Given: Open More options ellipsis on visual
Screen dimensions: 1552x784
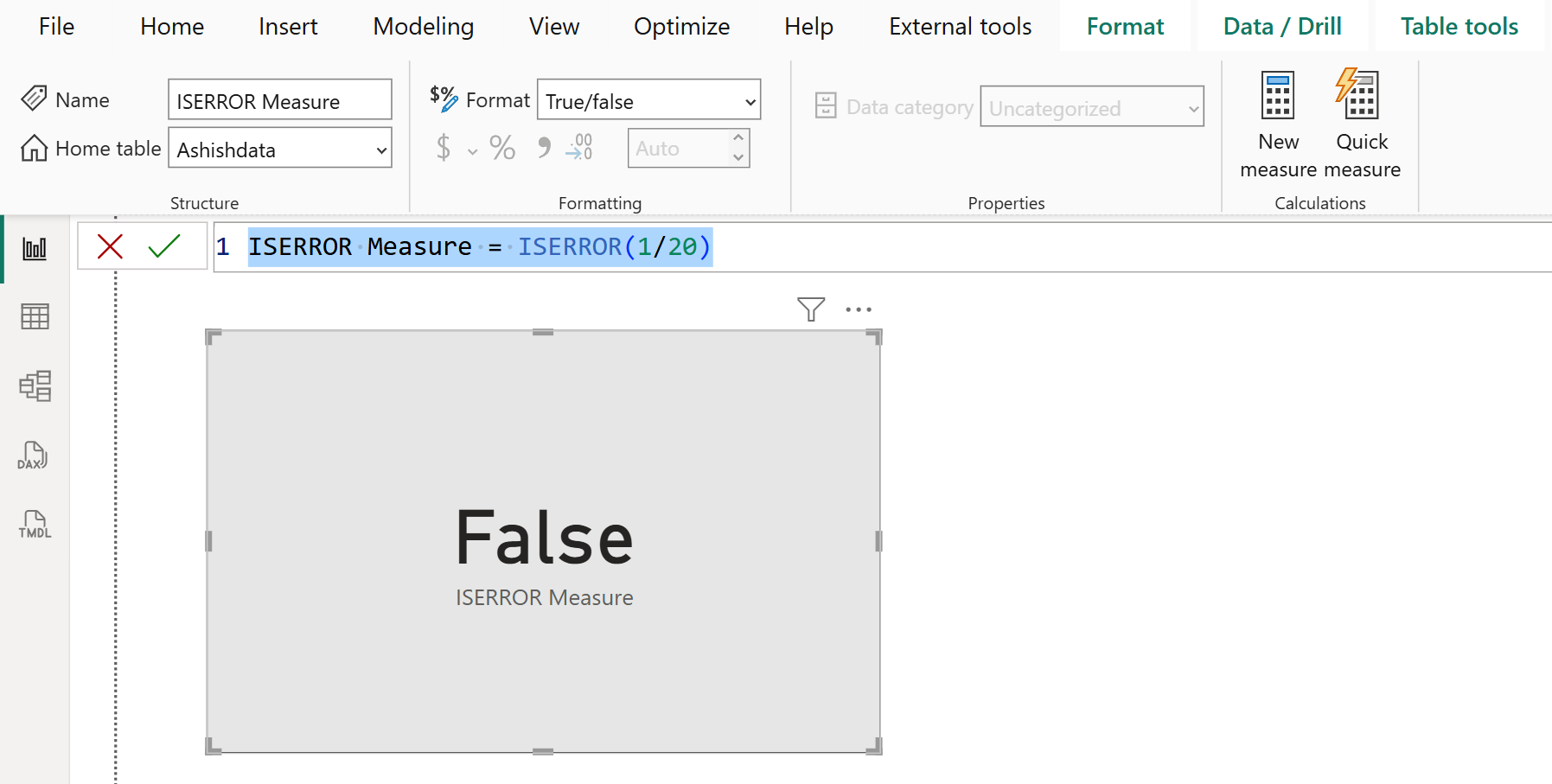Looking at the screenshot, I should point(858,309).
